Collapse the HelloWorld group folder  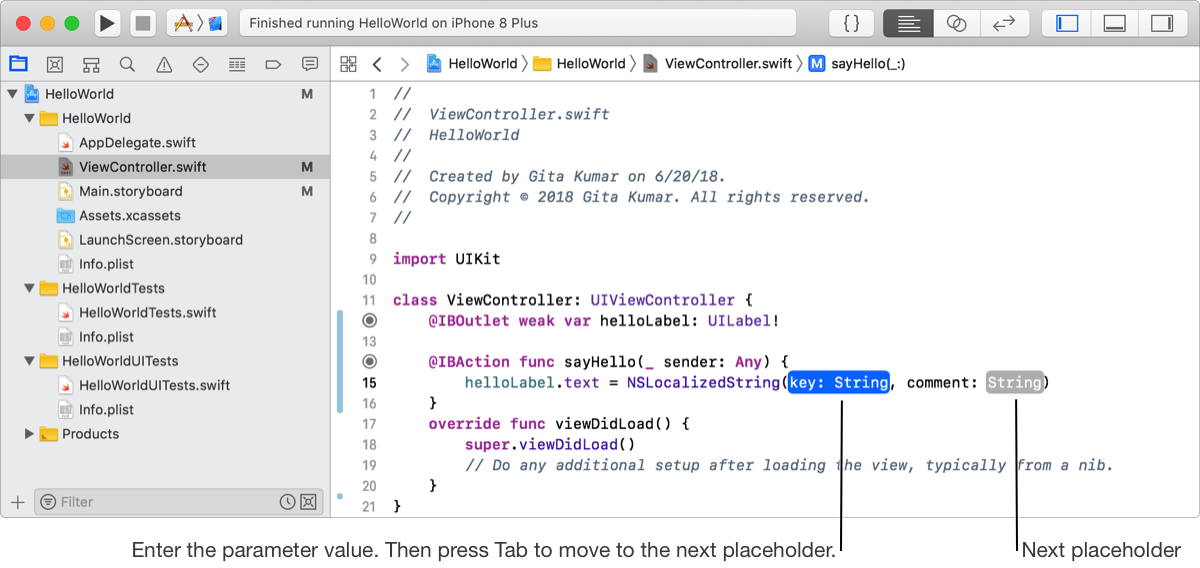click(x=30, y=118)
